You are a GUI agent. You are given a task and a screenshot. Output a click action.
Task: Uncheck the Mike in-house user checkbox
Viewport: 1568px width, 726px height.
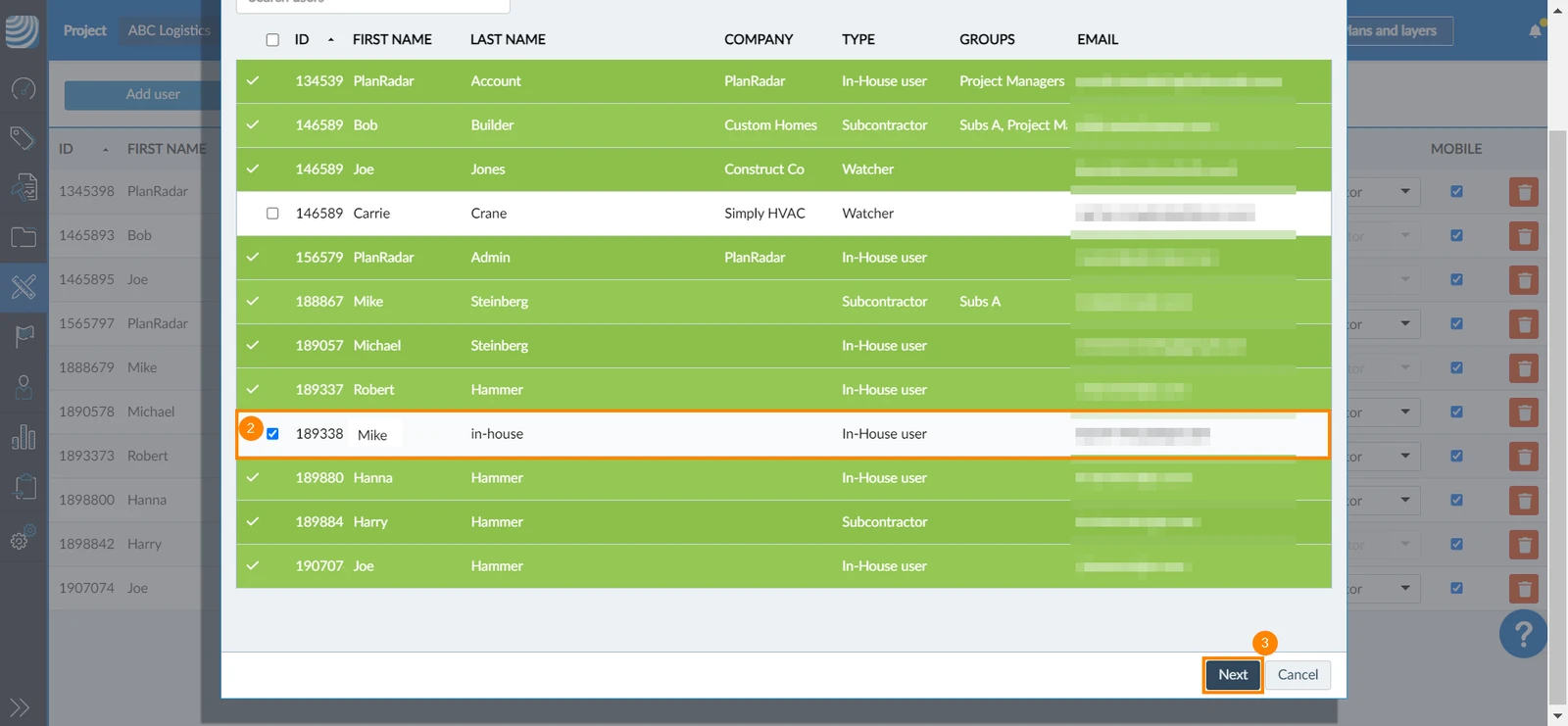click(x=272, y=433)
